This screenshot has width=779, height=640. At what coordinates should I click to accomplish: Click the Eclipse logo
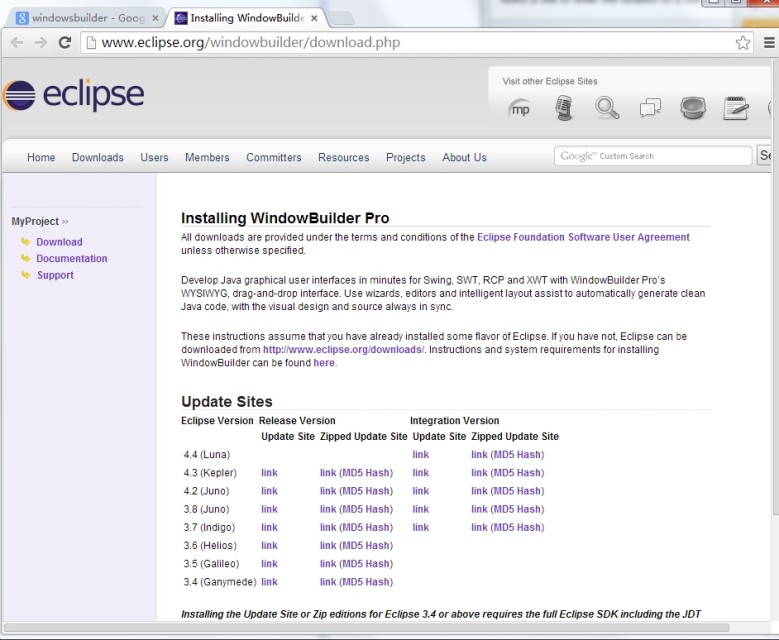(x=74, y=94)
